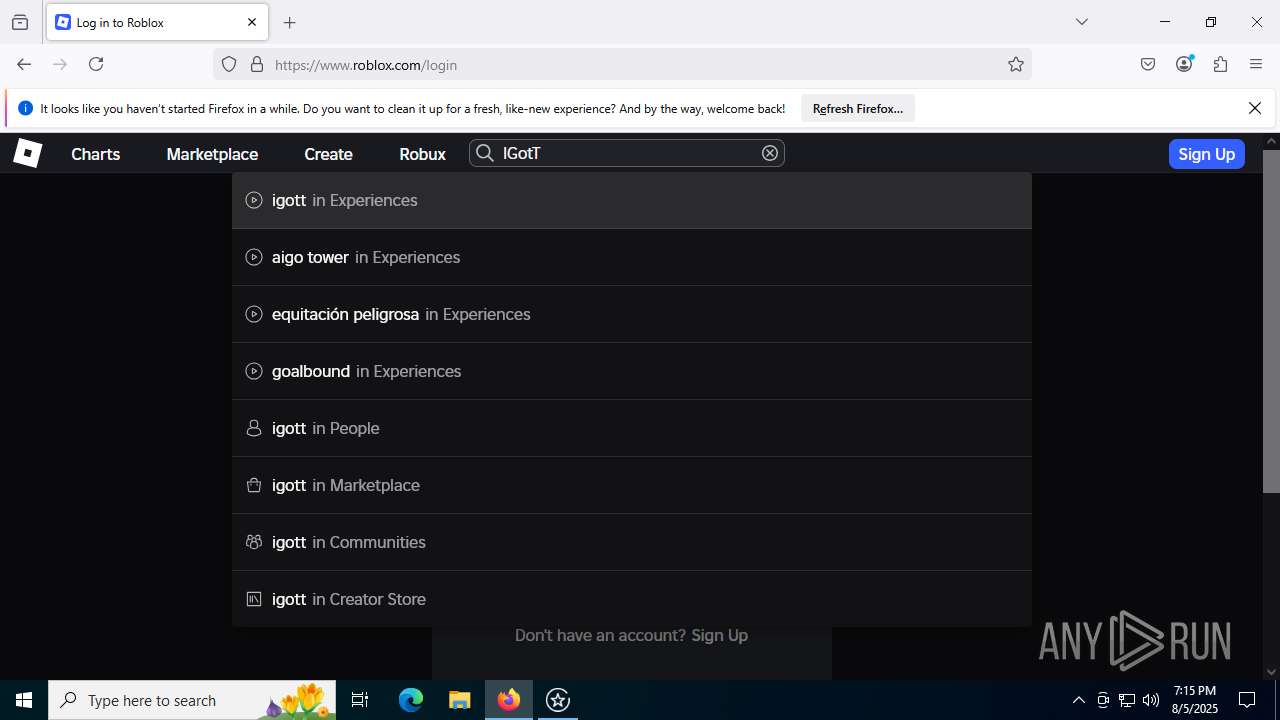1280x720 pixels.
Task: Open the Firefox Pocket save icon
Action: point(1148,64)
